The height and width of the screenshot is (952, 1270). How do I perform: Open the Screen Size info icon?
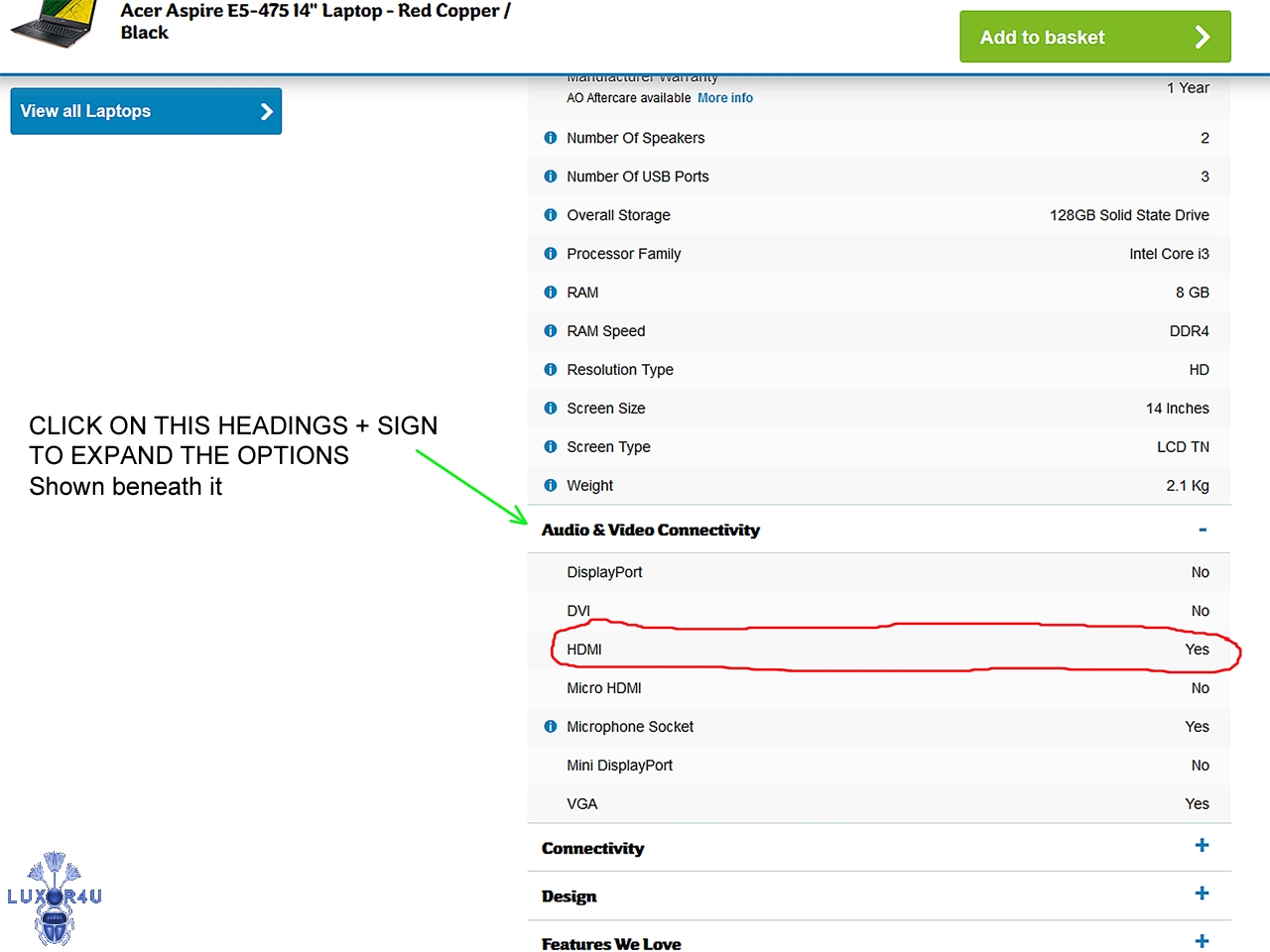pyautogui.click(x=551, y=409)
